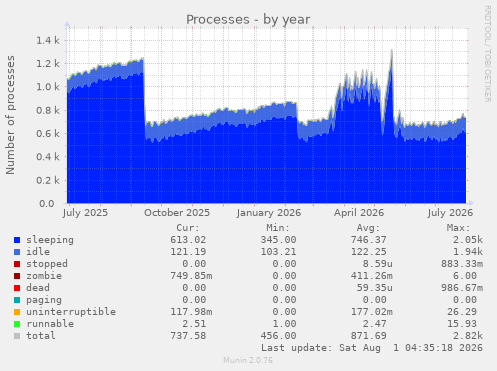Click the 'July 2026' x-axis label
The image size is (497, 371).
(x=450, y=213)
